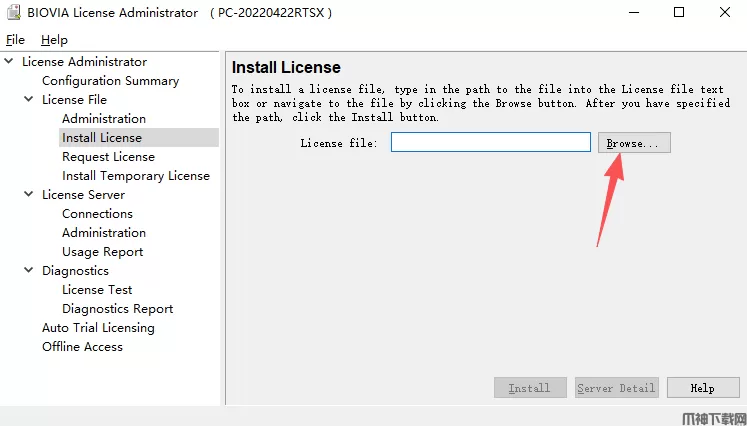Collapse the License Server tree section
This screenshot has width=747, height=426.
29,195
